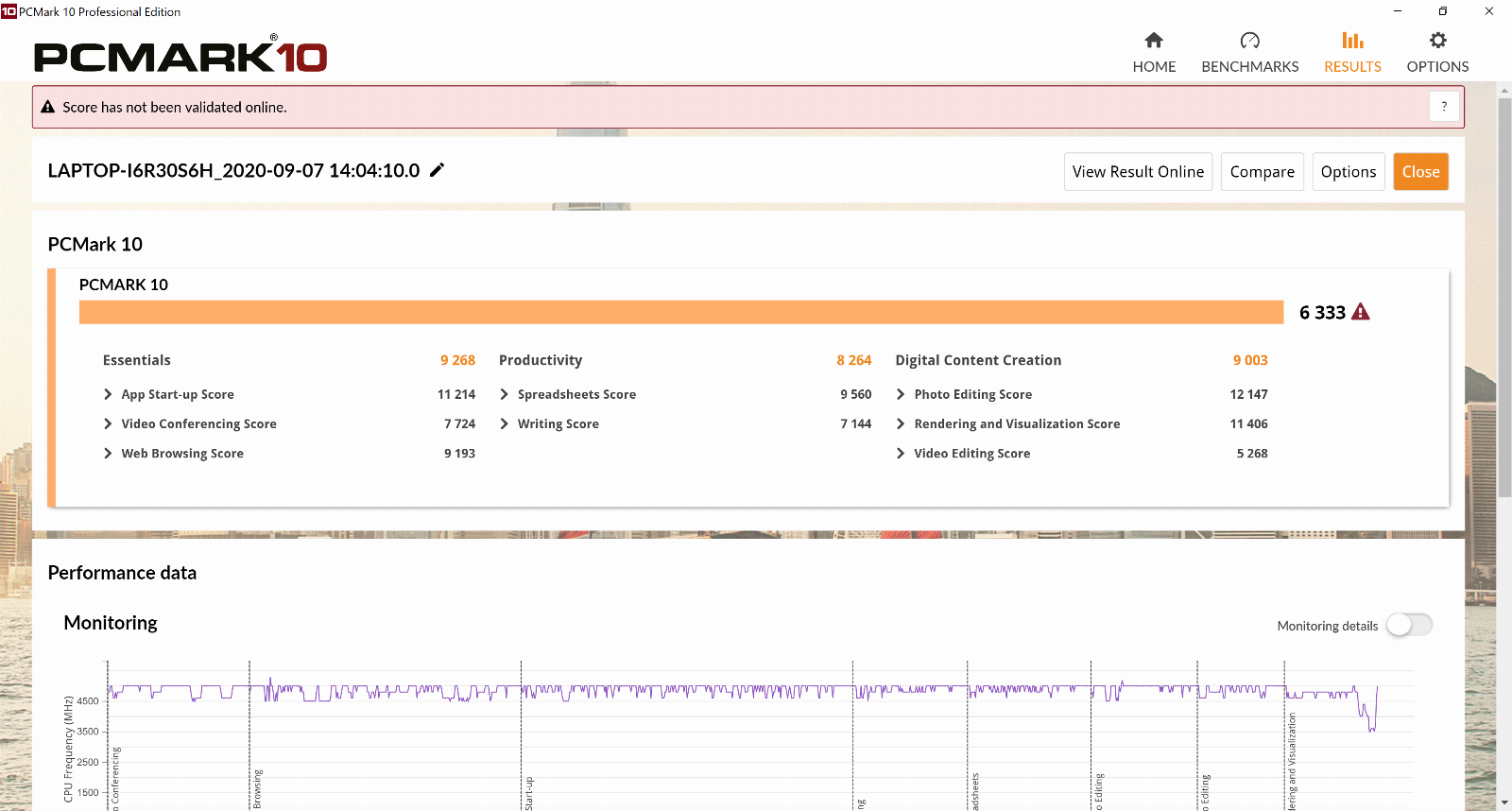1512x811 pixels.
Task: Click the Compare button
Action: pyautogui.click(x=1263, y=171)
